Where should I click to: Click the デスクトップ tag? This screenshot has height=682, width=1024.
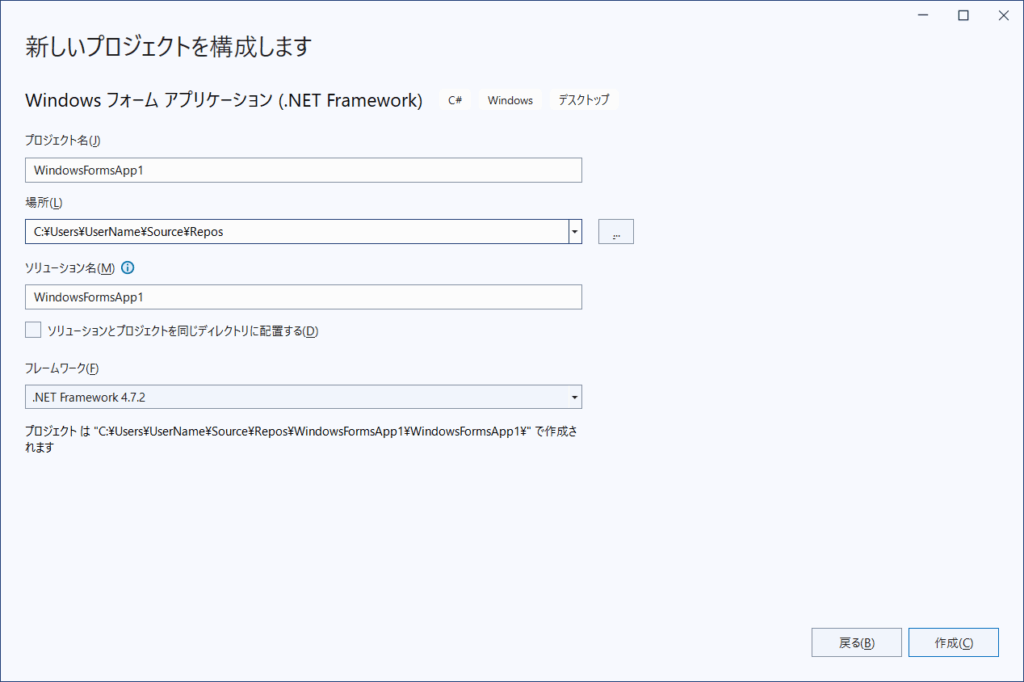pyautogui.click(x=584, y=100)
